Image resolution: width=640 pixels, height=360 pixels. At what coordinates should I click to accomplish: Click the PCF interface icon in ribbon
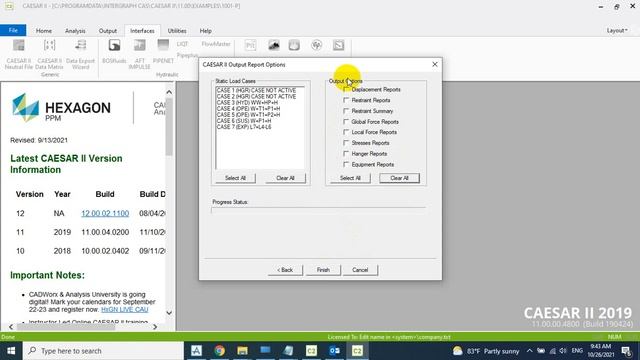point(251,45)
